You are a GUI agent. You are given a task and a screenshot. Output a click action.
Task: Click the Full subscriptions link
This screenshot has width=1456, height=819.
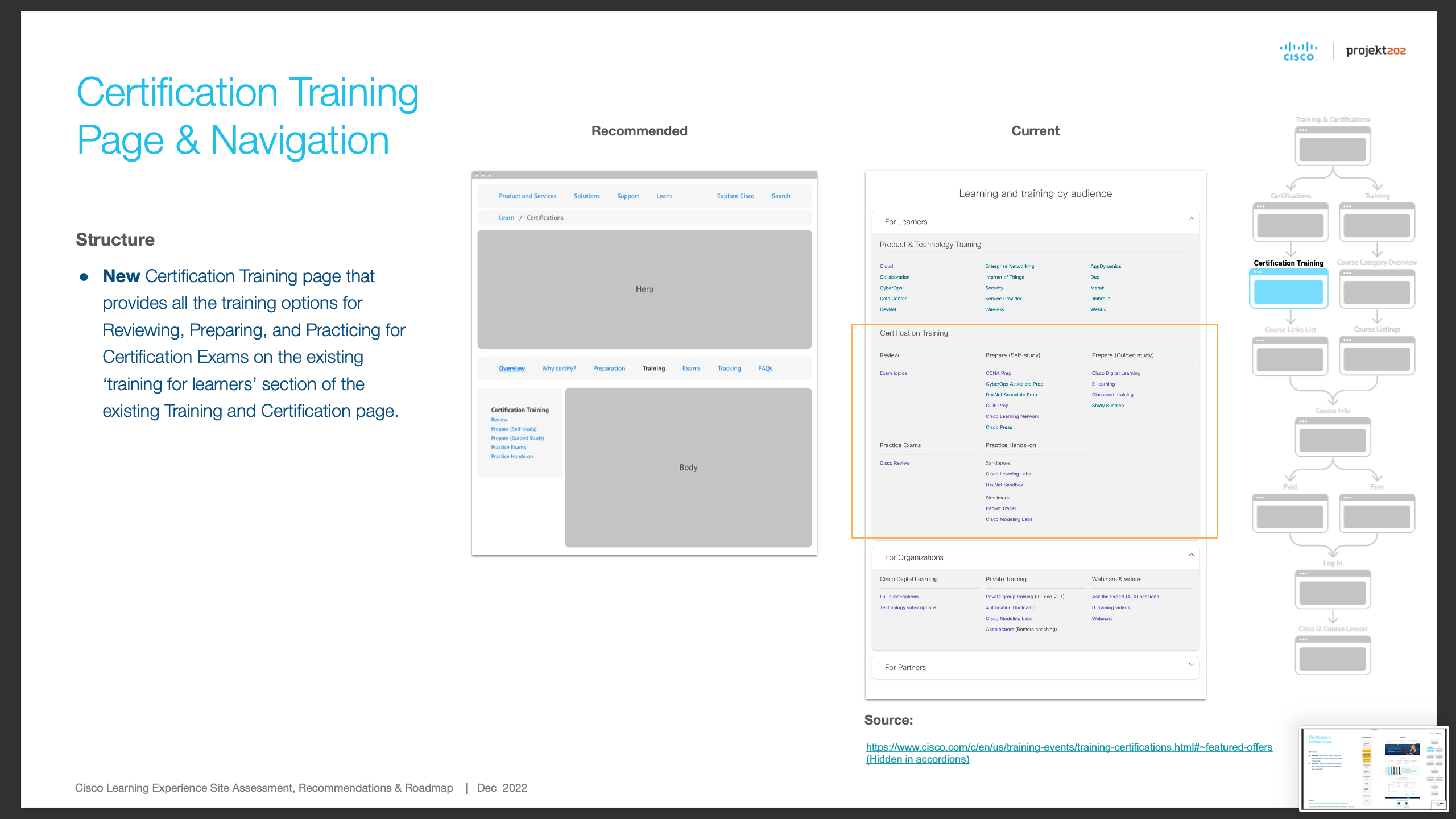point(899,597)
